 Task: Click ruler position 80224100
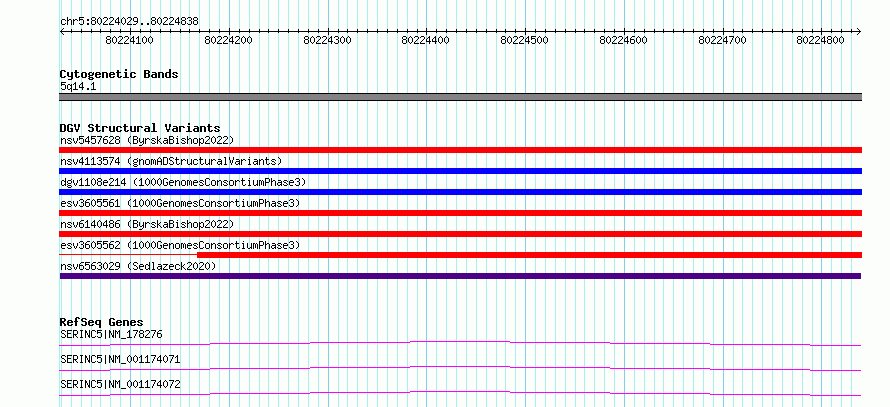129,40
